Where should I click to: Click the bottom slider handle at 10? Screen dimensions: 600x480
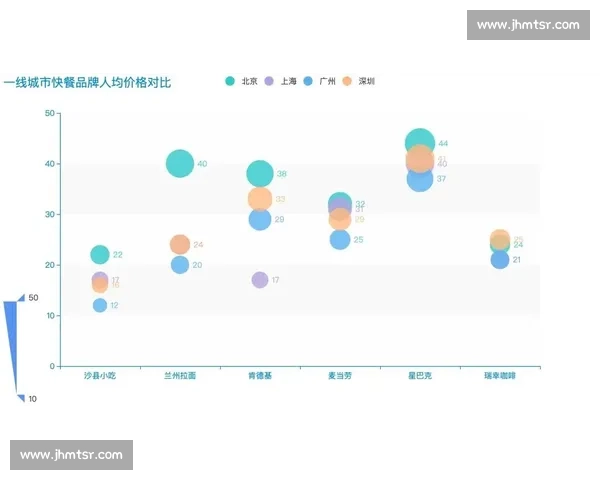(x=21, y=399)
